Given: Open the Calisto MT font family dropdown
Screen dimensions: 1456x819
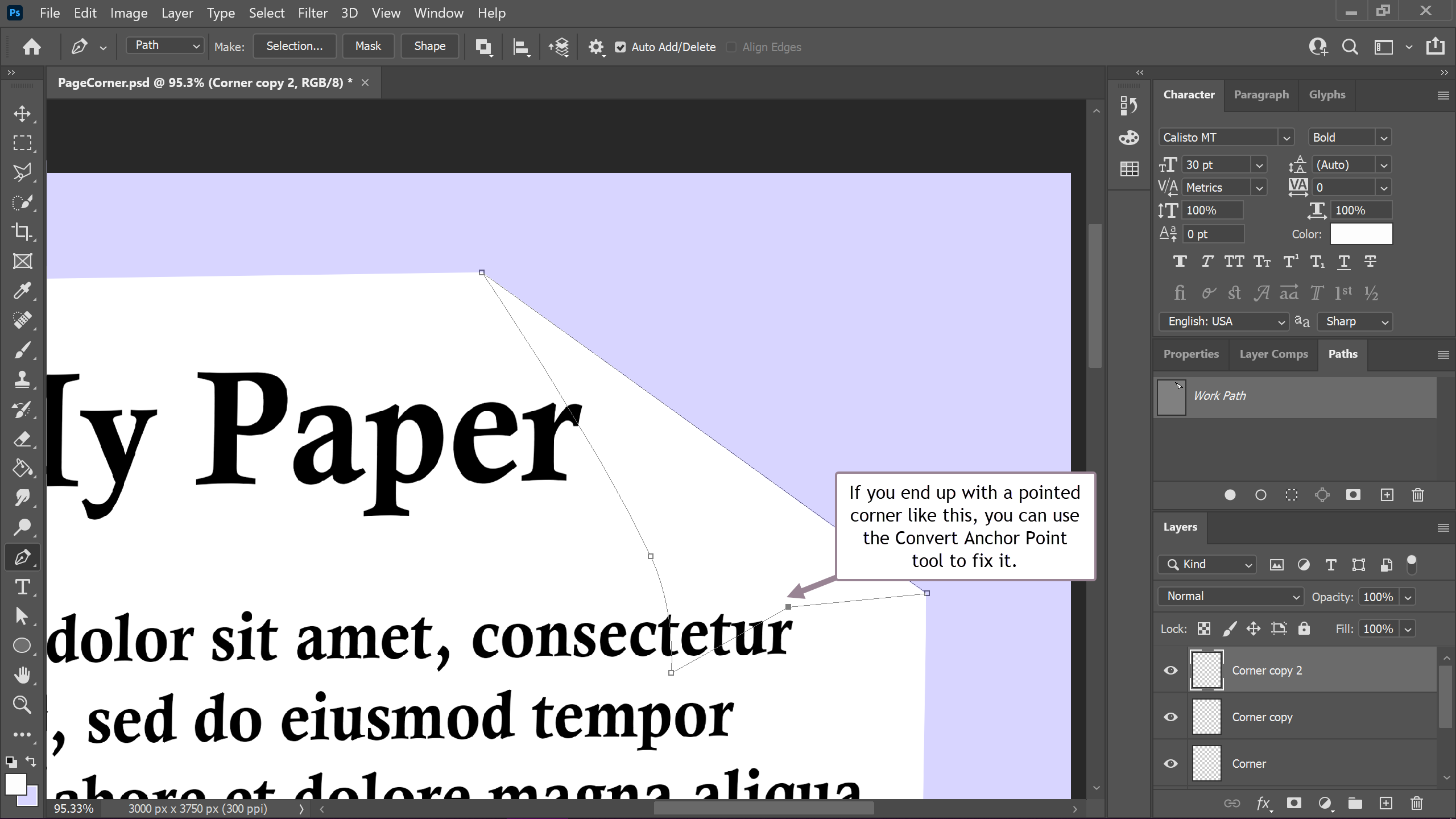Looking at the screenshot, I should [1285, 138].
